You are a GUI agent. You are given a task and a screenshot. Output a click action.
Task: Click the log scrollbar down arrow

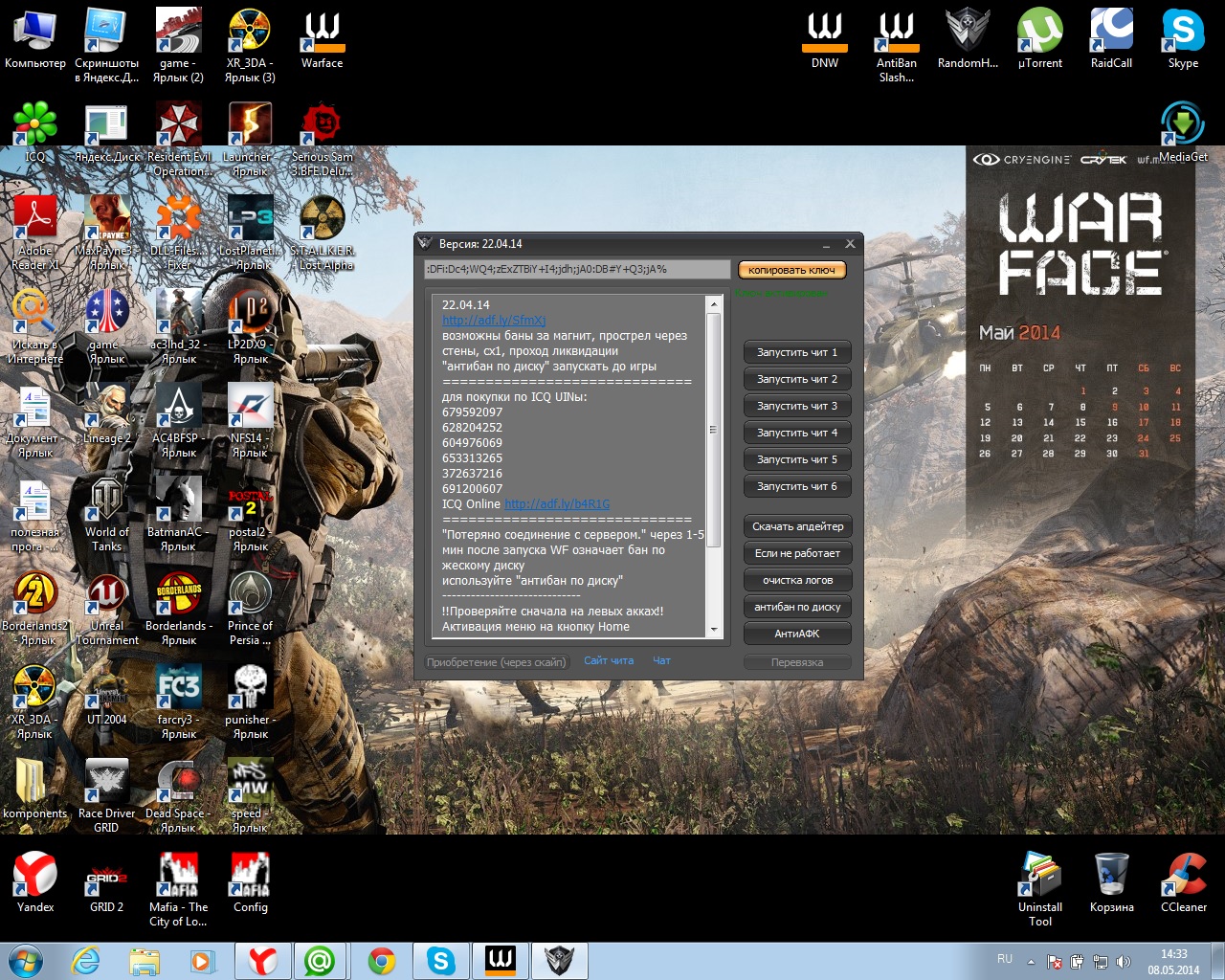click(713, 630)
